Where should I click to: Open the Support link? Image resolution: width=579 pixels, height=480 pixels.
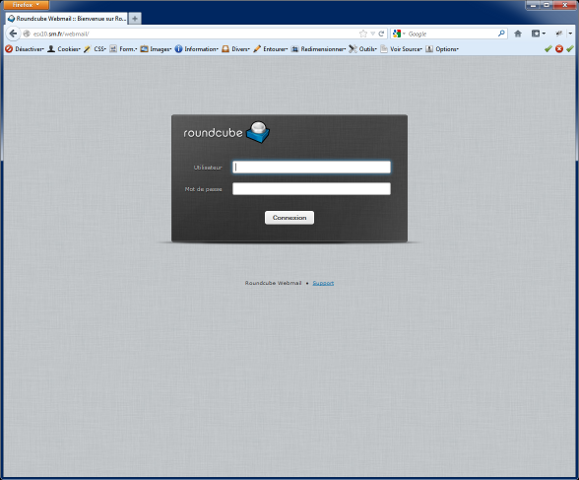(x=323, y=283)
